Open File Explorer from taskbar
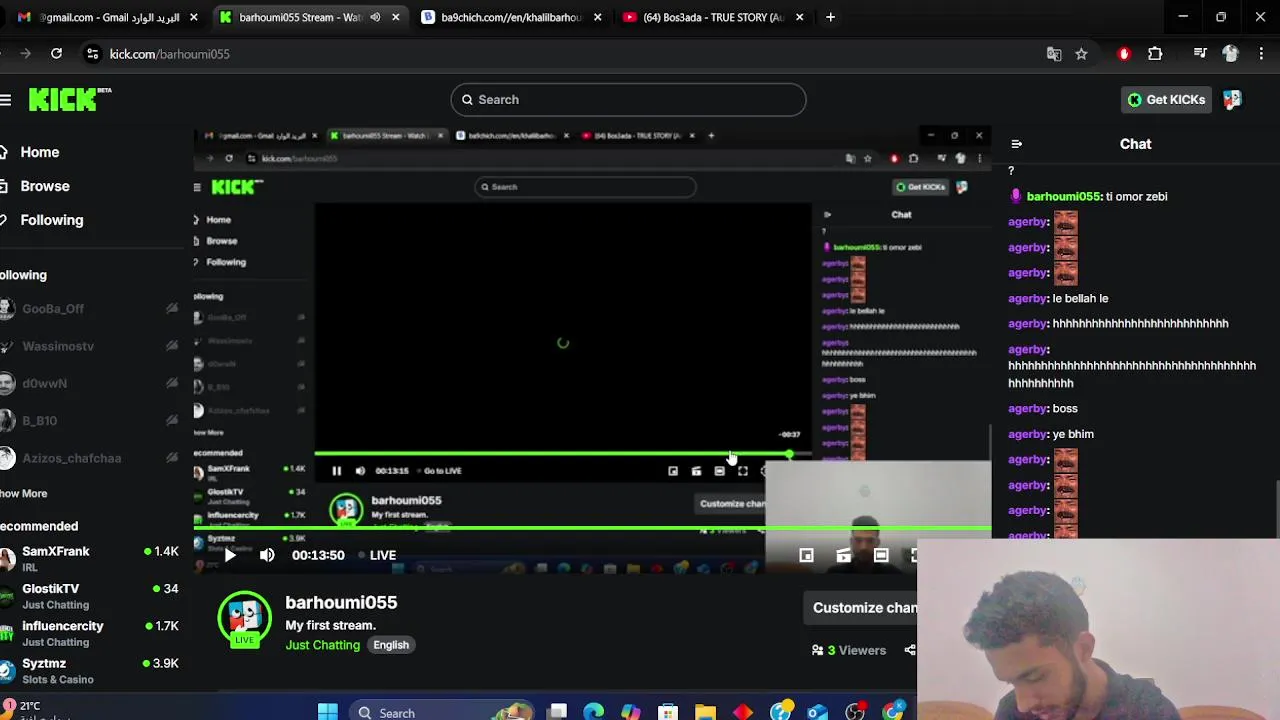 pyautogui.click(x=706, y=712)
